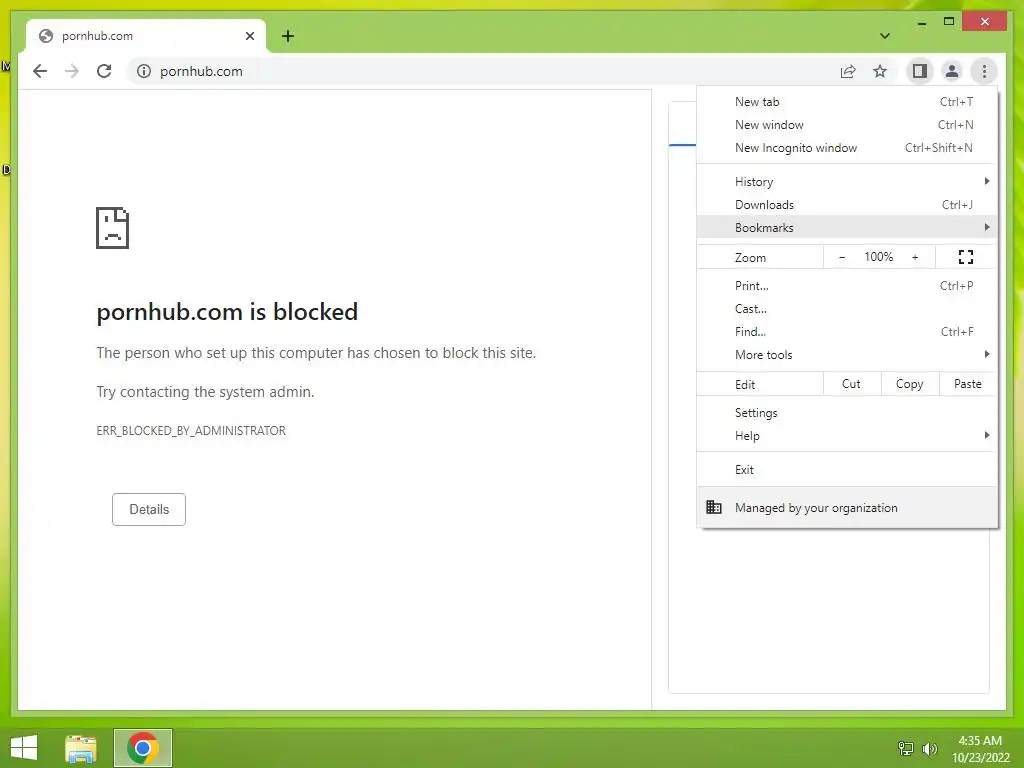Close the pornhub.com tab
Image resolution: width=1024 pixels, height=768 pixels.
pyautogui.click(x=249, y=36)
